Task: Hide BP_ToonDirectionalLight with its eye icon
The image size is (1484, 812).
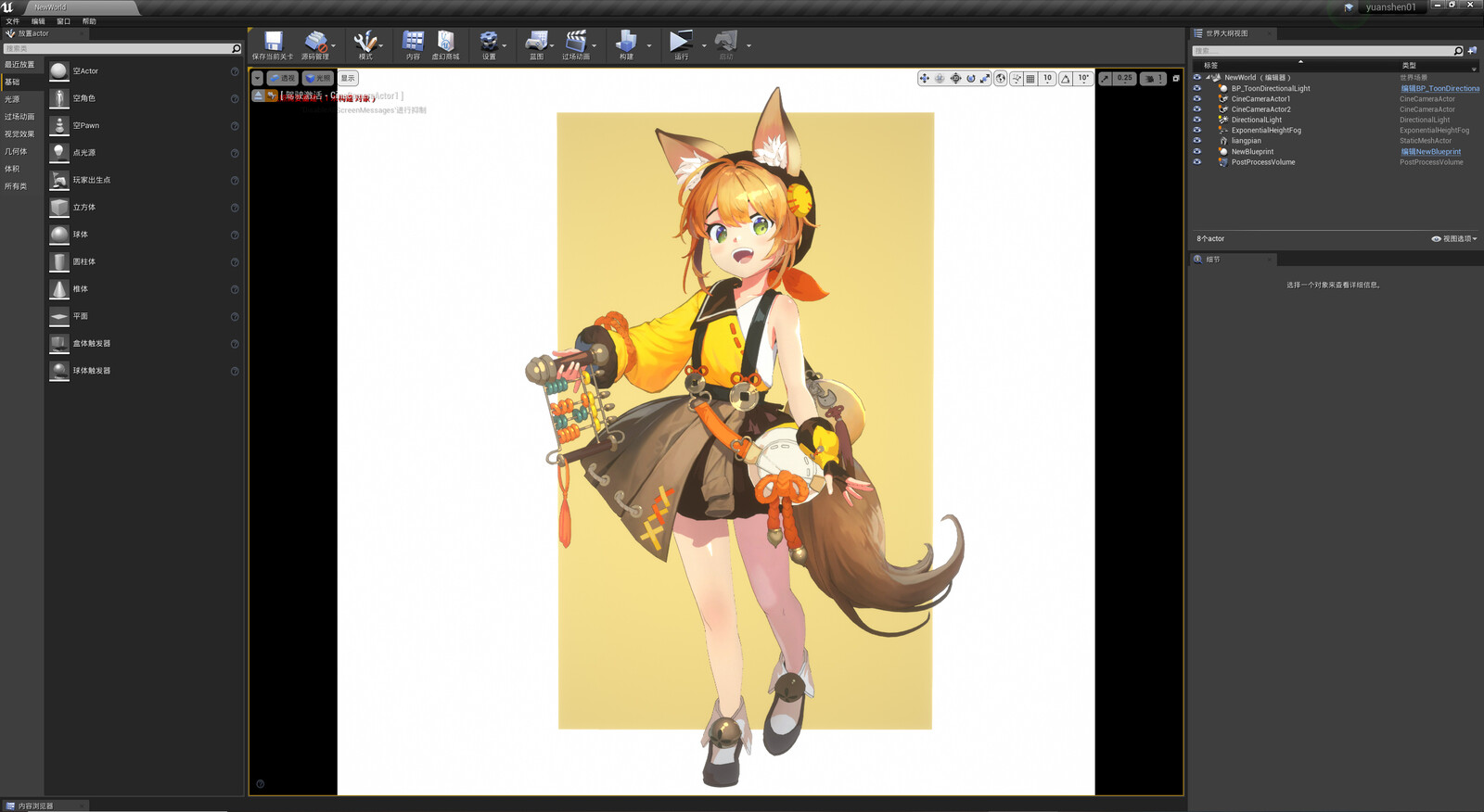Action: pyautogui.click(x=1196, y=88)
